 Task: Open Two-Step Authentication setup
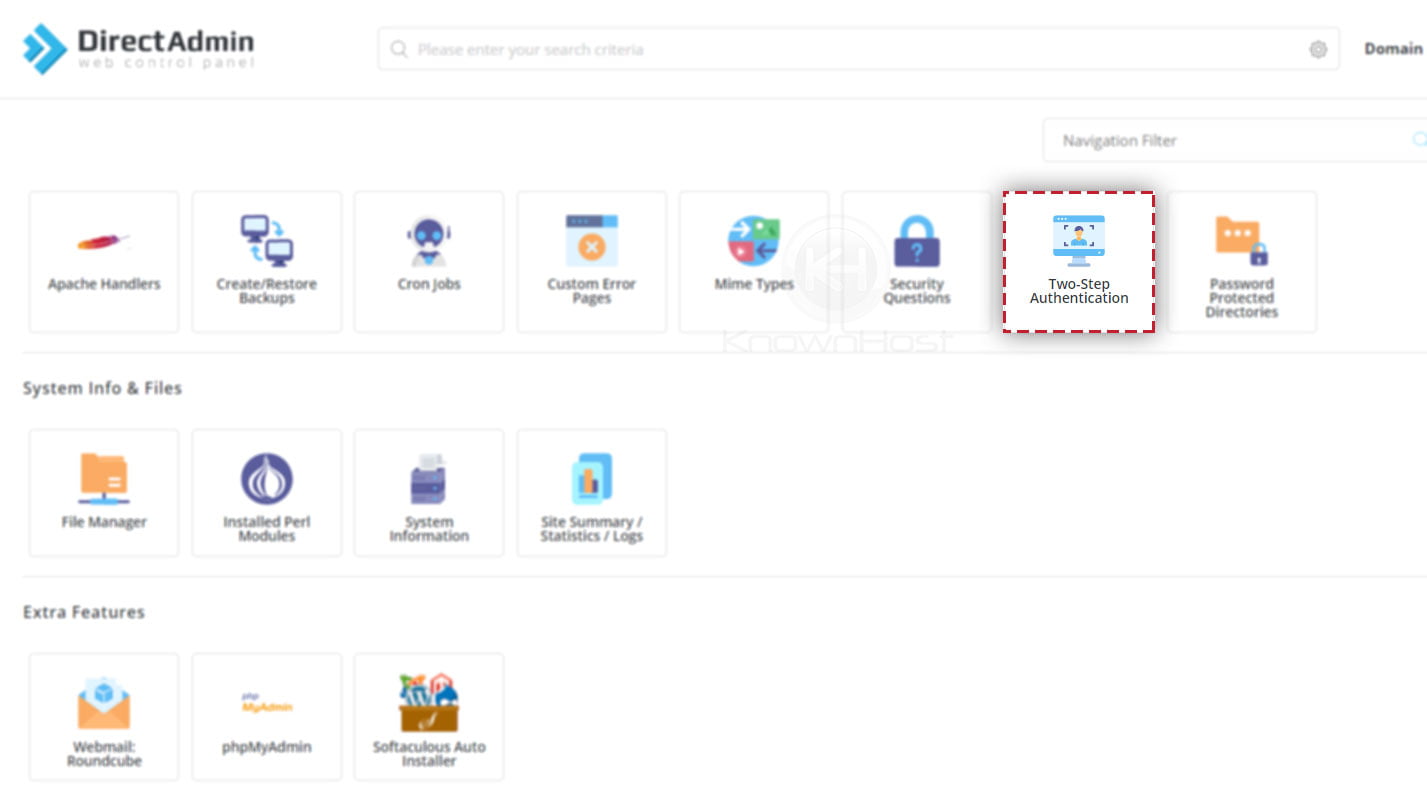(x=1079, y=261)
